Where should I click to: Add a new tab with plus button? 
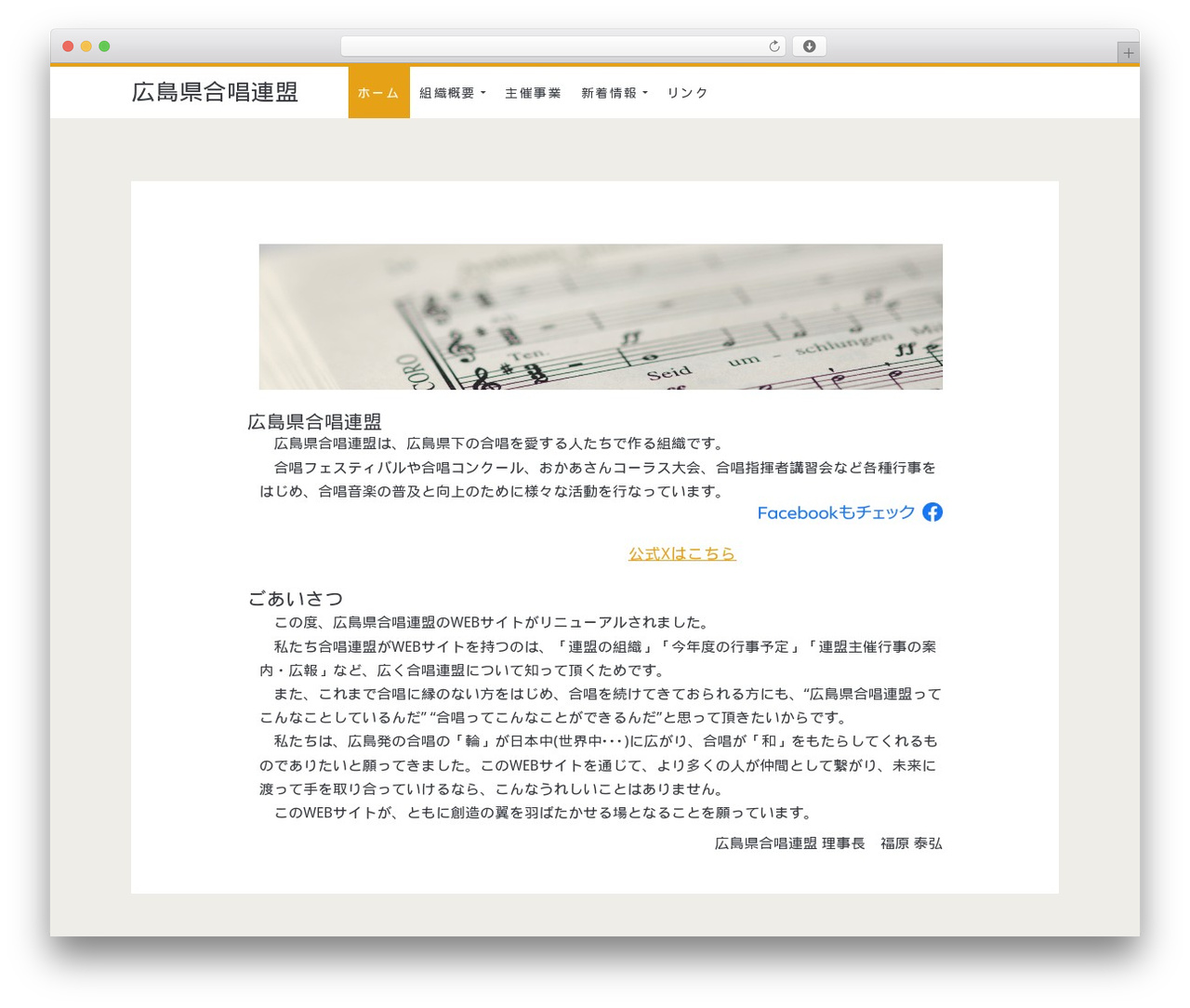[1128, 53]
